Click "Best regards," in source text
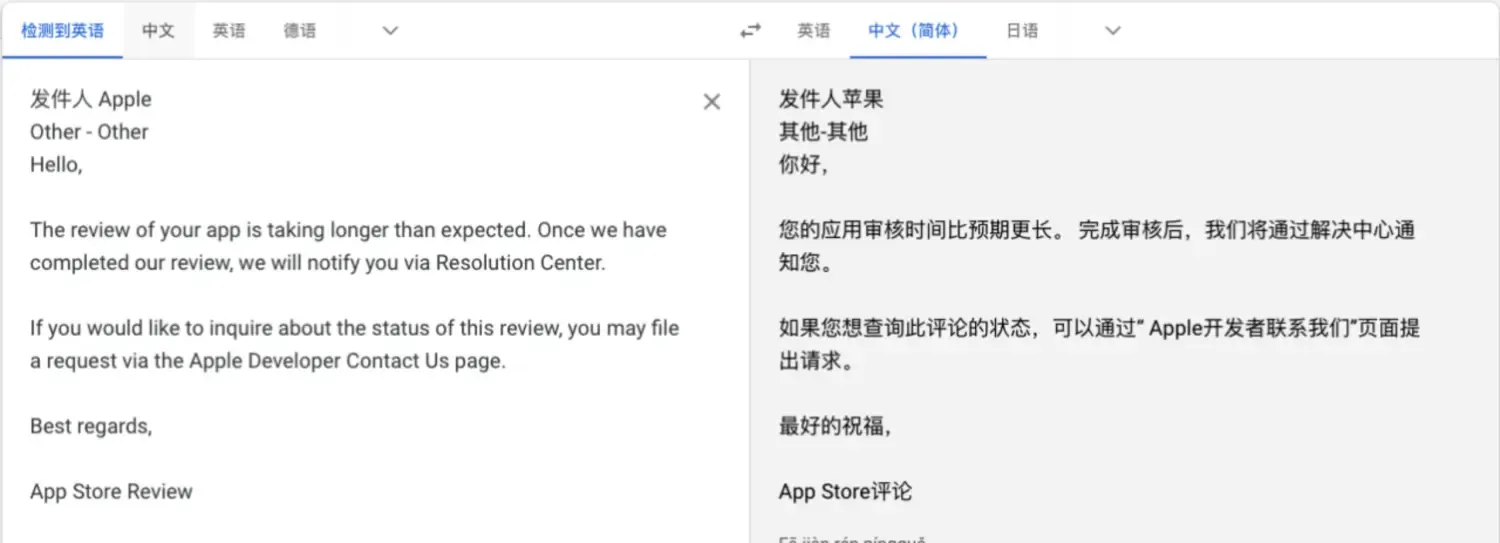 91,426
